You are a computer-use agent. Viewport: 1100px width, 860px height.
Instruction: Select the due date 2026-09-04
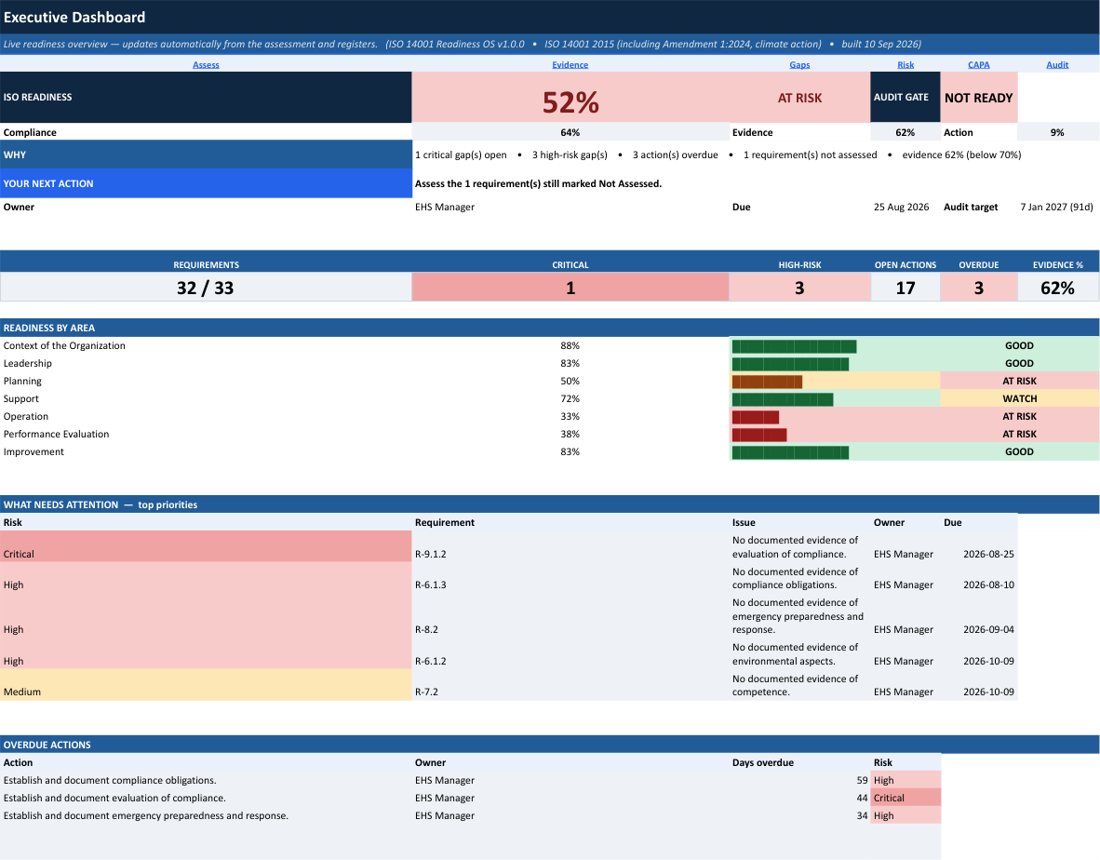point(988,630)
